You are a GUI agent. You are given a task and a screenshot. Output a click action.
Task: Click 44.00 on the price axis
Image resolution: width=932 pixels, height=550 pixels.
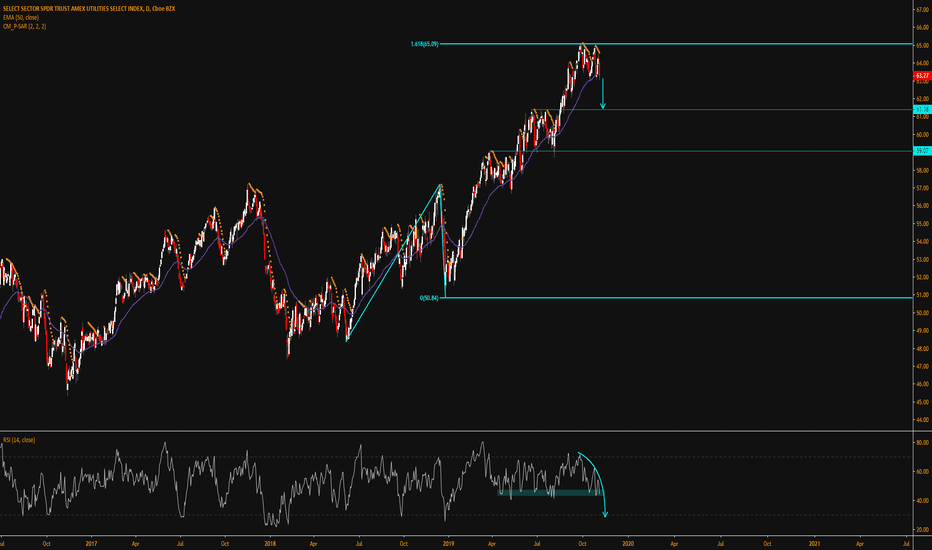tap(922, 420)
